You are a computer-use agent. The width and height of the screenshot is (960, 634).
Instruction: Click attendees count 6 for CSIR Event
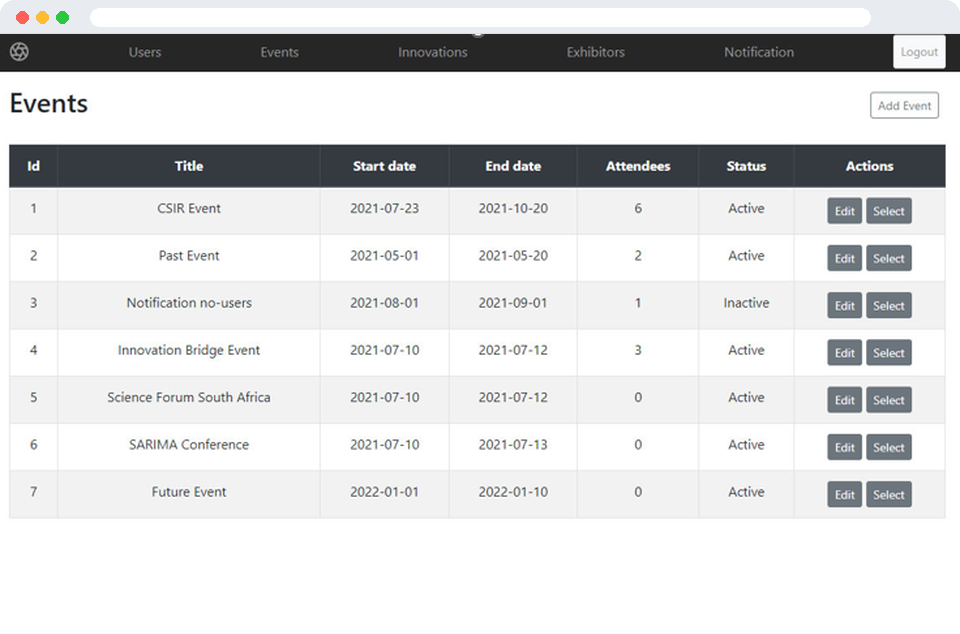coord(638,208)
